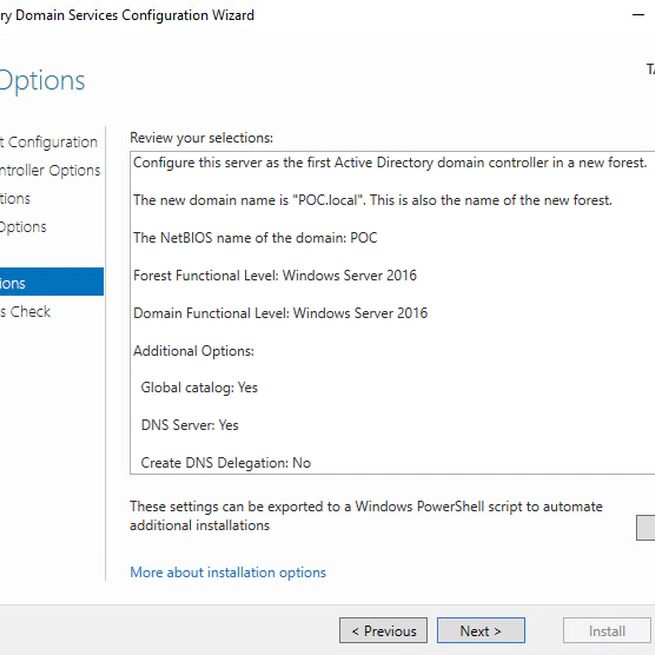Click the Review your selections label
The height and width of the screenshot is (655, 655).
tap(201, 138)
